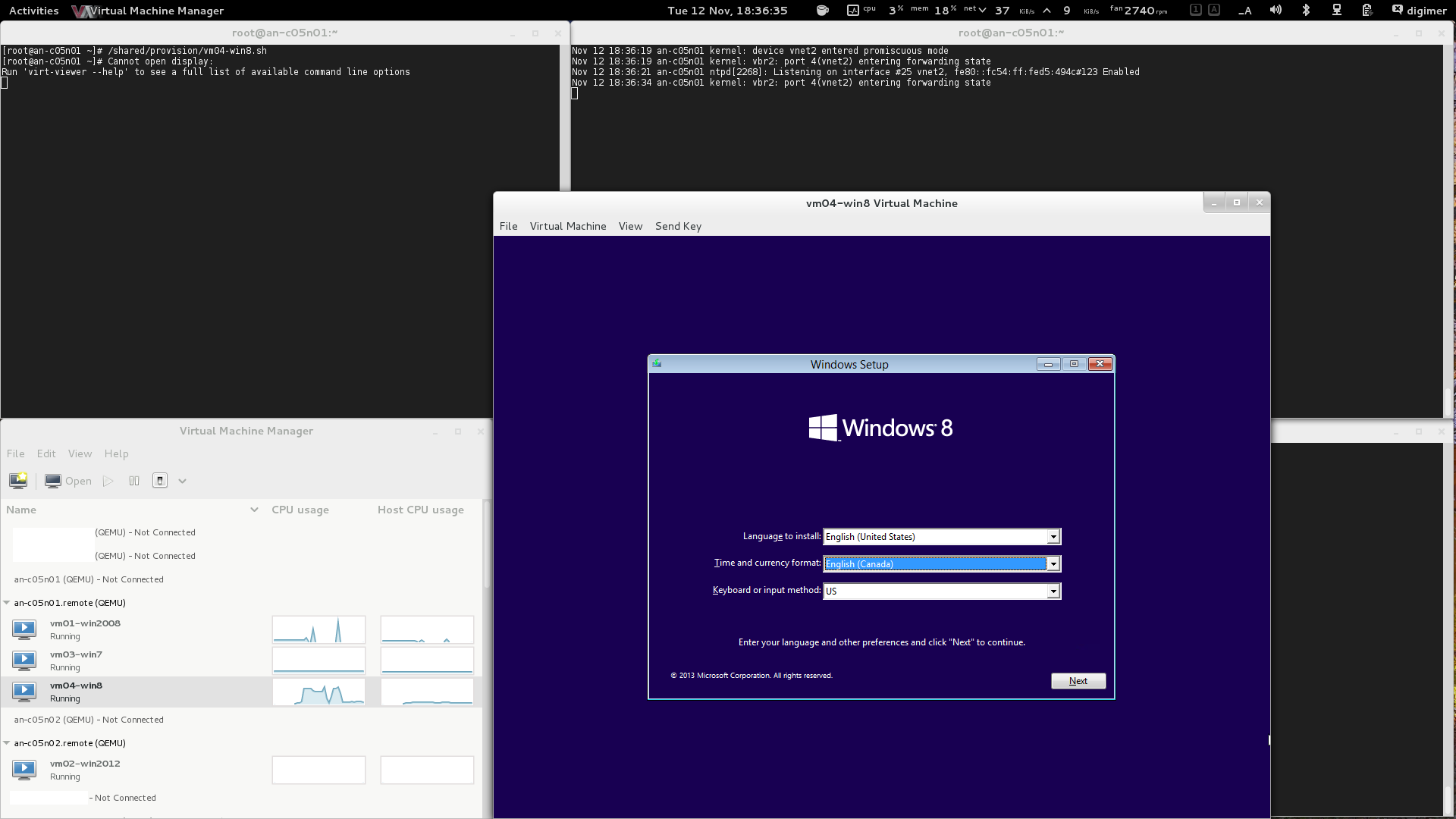Viewport: 1456px width, 819px height.
Task: Sort by the Name column header
Action: click(x=133, y=510)
